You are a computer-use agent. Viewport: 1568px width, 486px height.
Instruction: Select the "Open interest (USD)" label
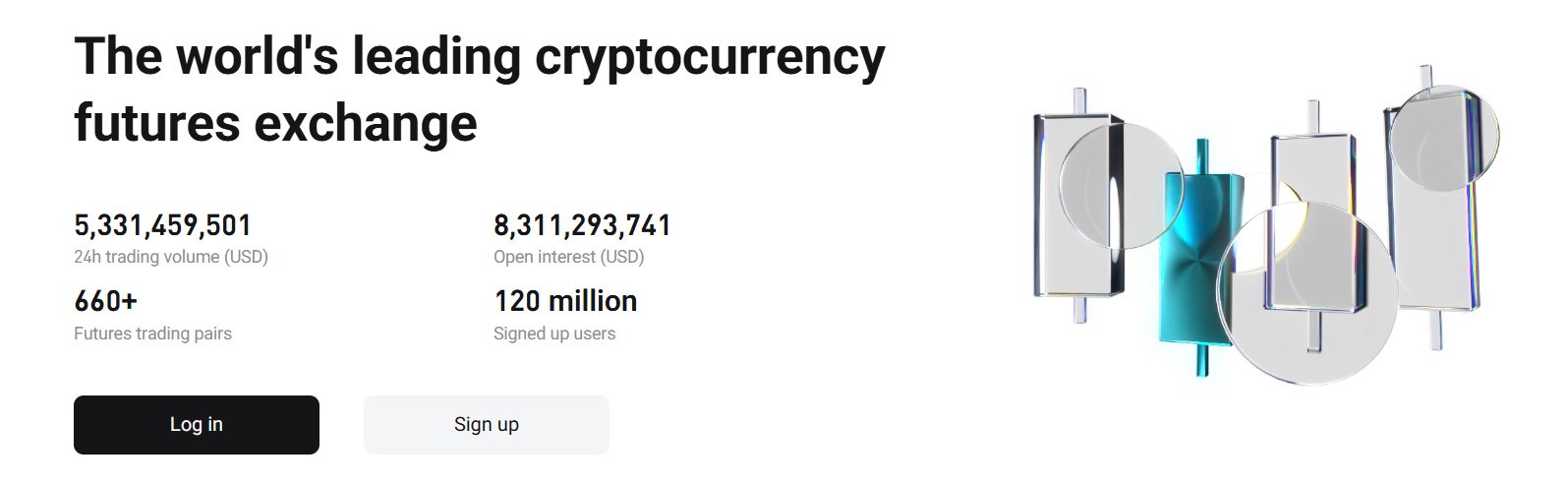568,257
